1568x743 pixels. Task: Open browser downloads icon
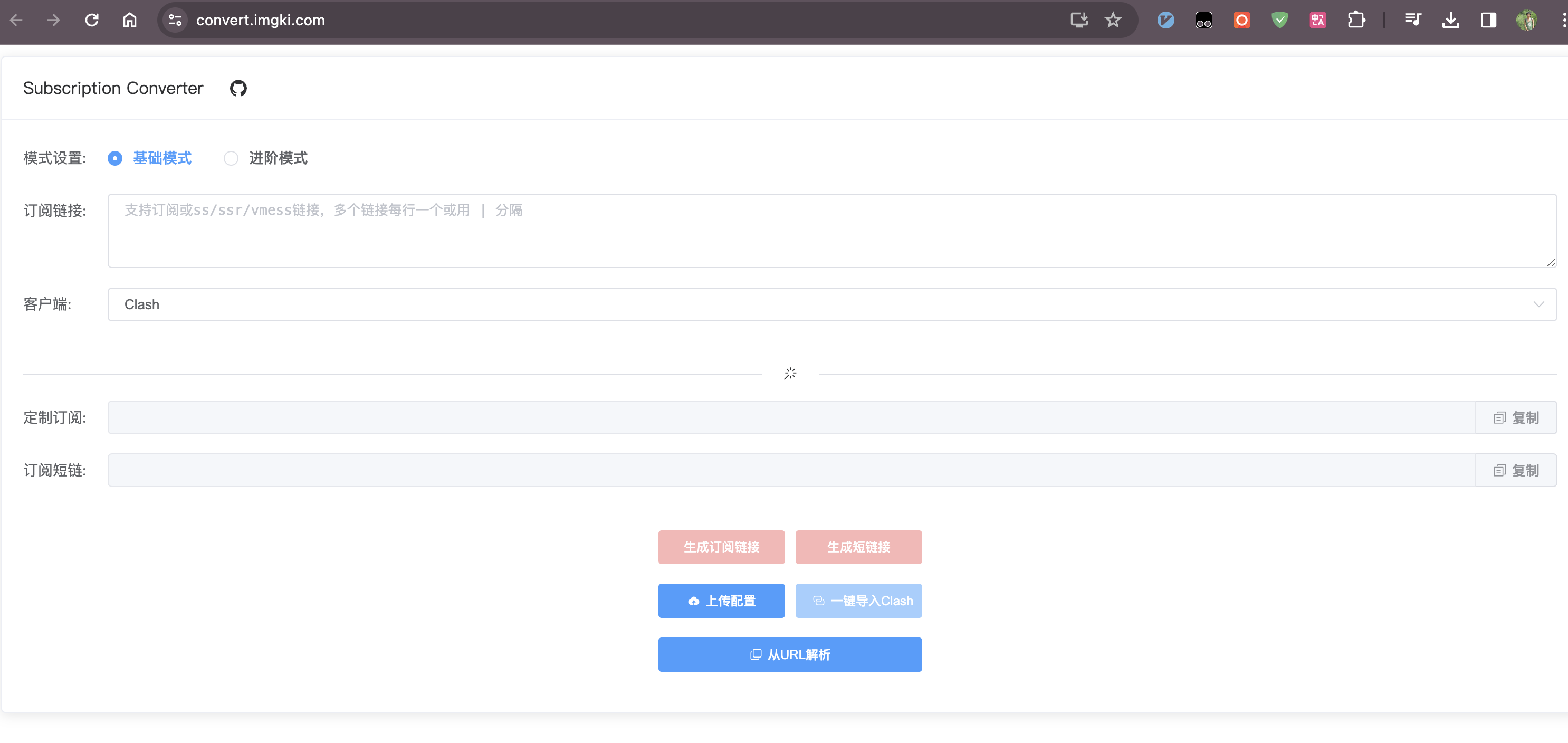1450,20
